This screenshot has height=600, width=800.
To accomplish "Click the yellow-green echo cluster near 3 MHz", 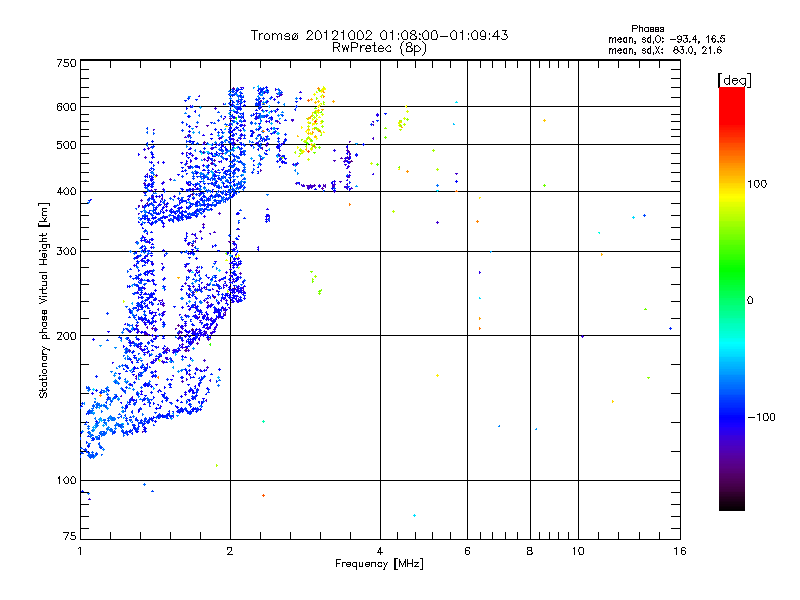I will click(312, 122).
